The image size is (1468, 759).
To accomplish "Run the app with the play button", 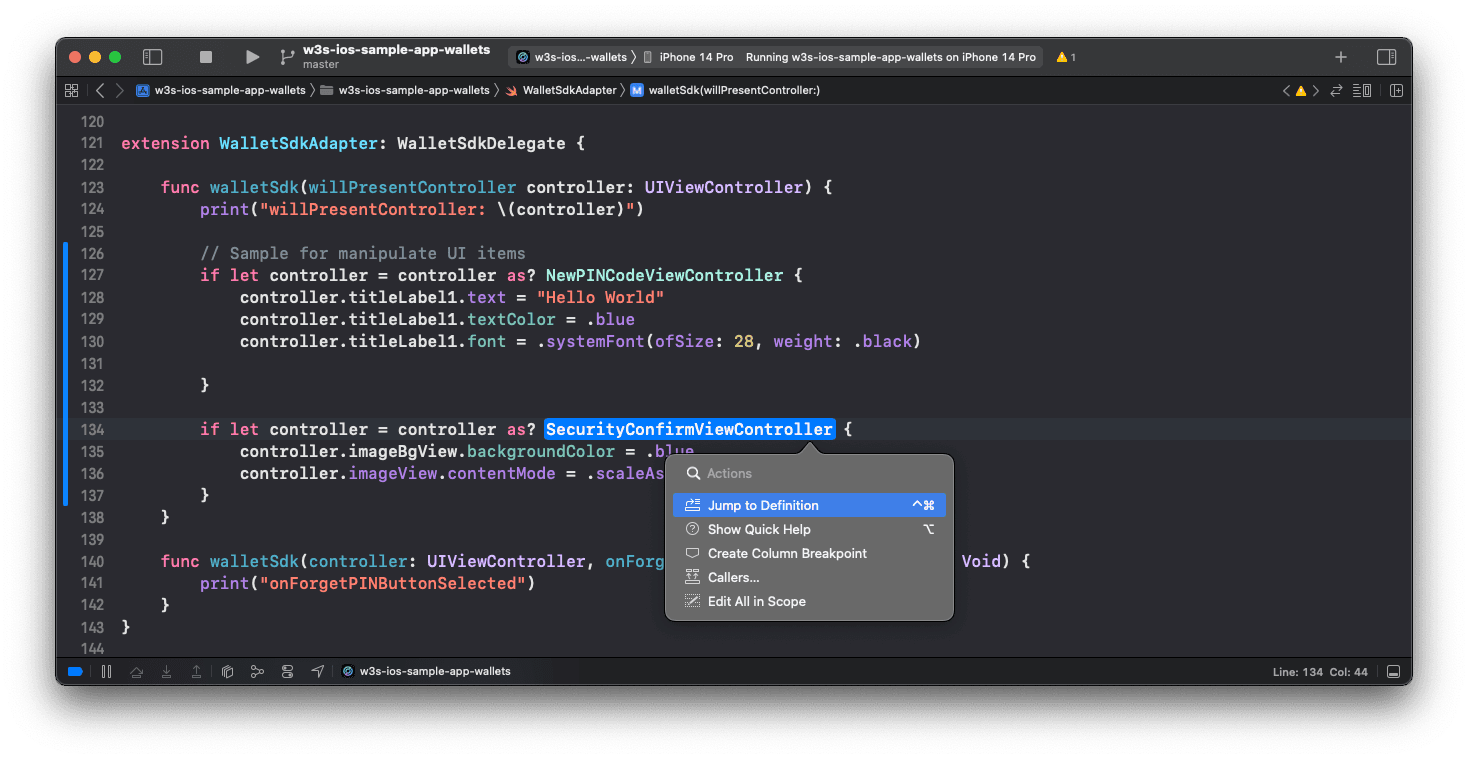I will click(x=252, y=57).
